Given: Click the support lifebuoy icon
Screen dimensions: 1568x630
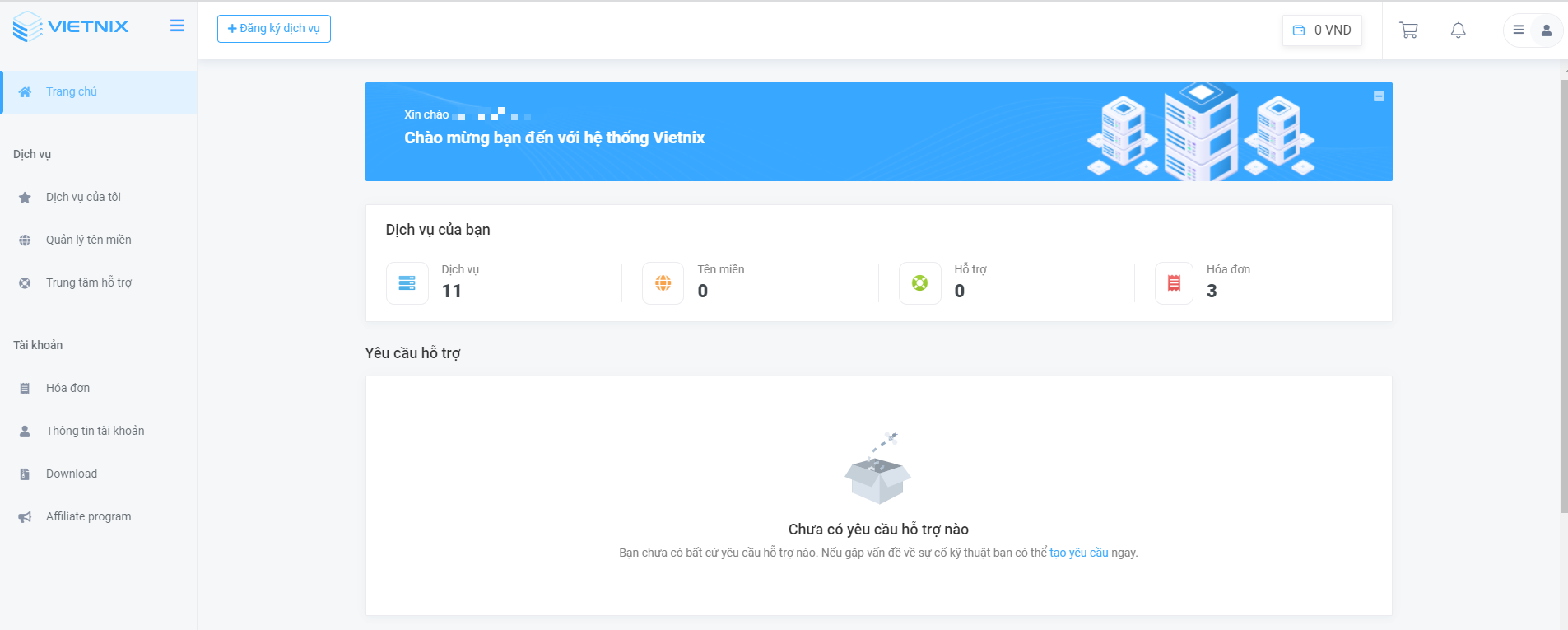Looking at the screenshot, I should click(919, 283).
